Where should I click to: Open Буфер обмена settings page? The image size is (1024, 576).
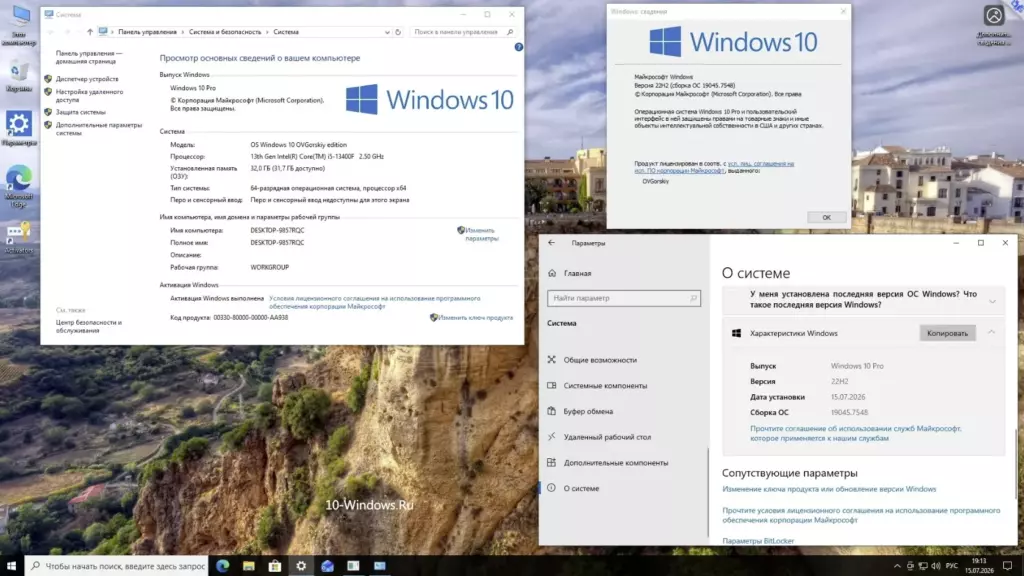click(588, 411)
